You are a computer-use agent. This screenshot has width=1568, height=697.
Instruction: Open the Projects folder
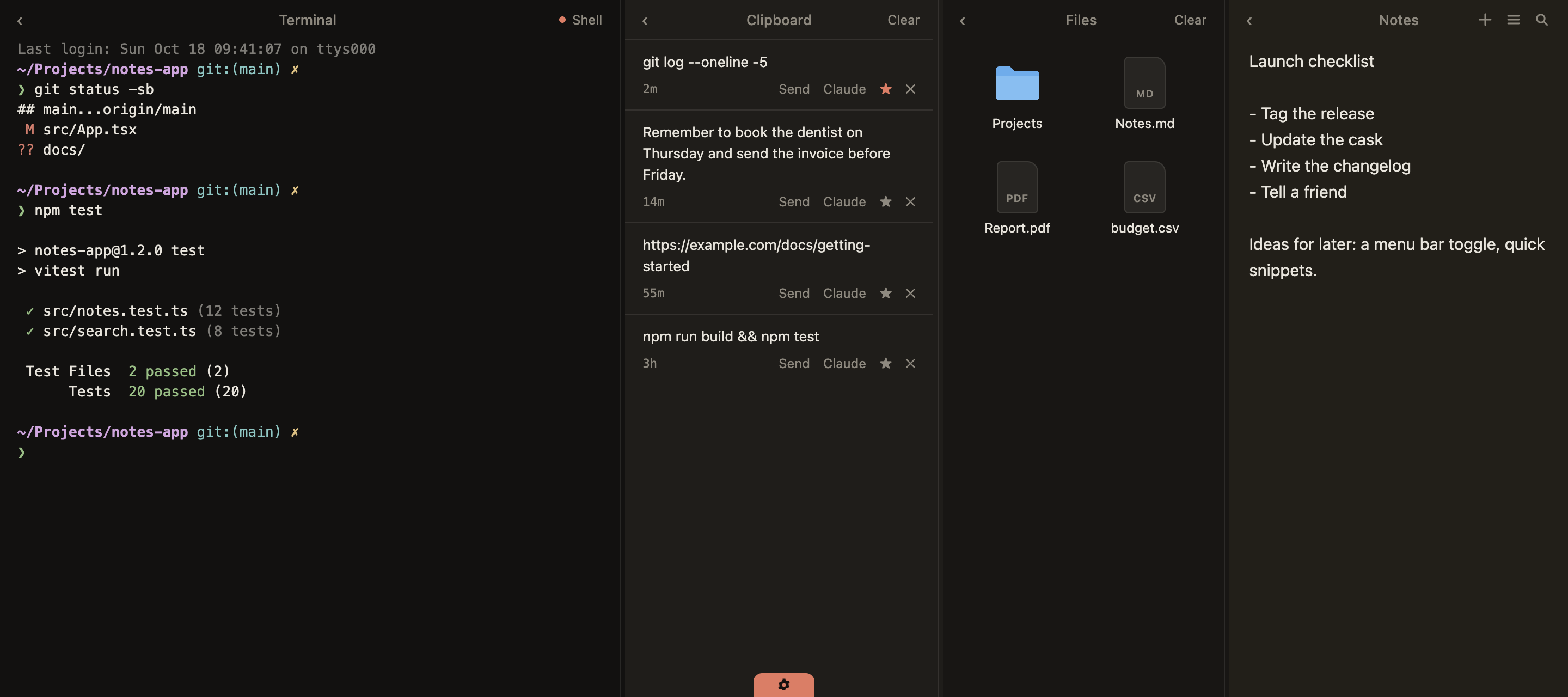click(1017, 83)
